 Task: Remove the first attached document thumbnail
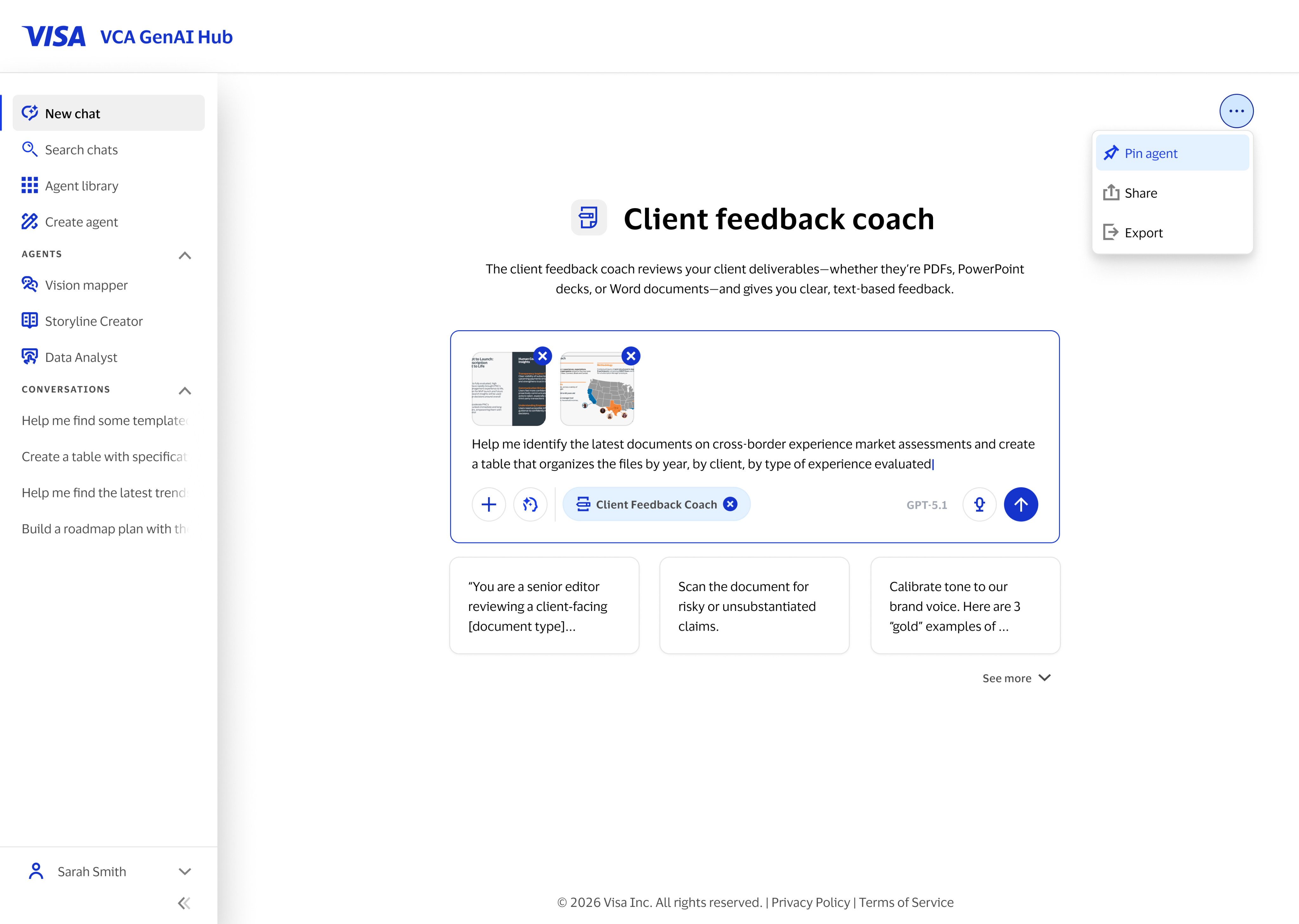coord(543,356)
